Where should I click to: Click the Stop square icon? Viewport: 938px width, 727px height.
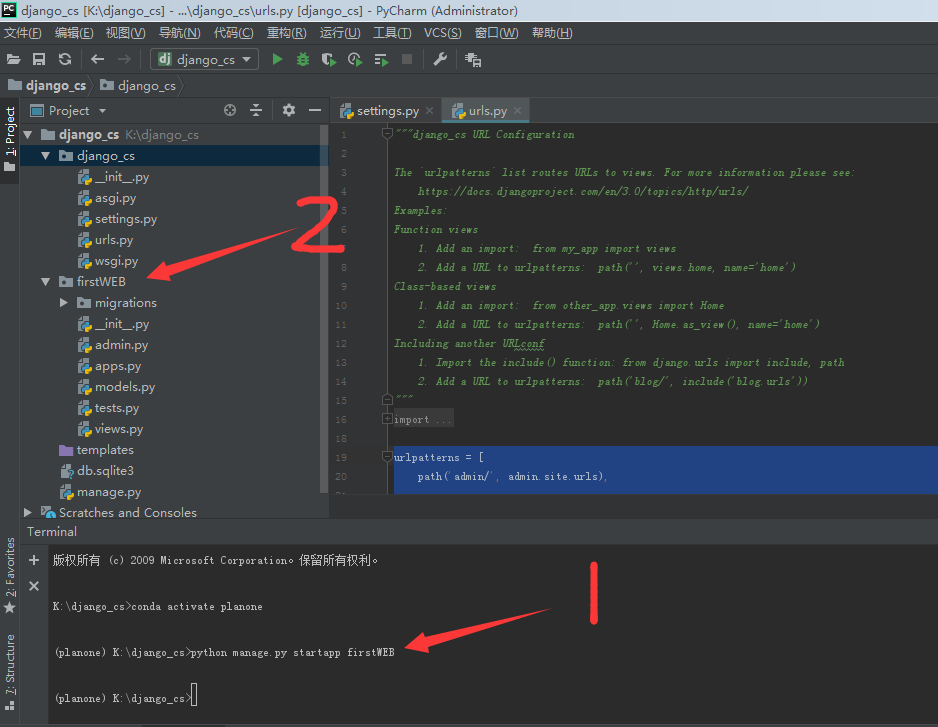tap(407, 59)
